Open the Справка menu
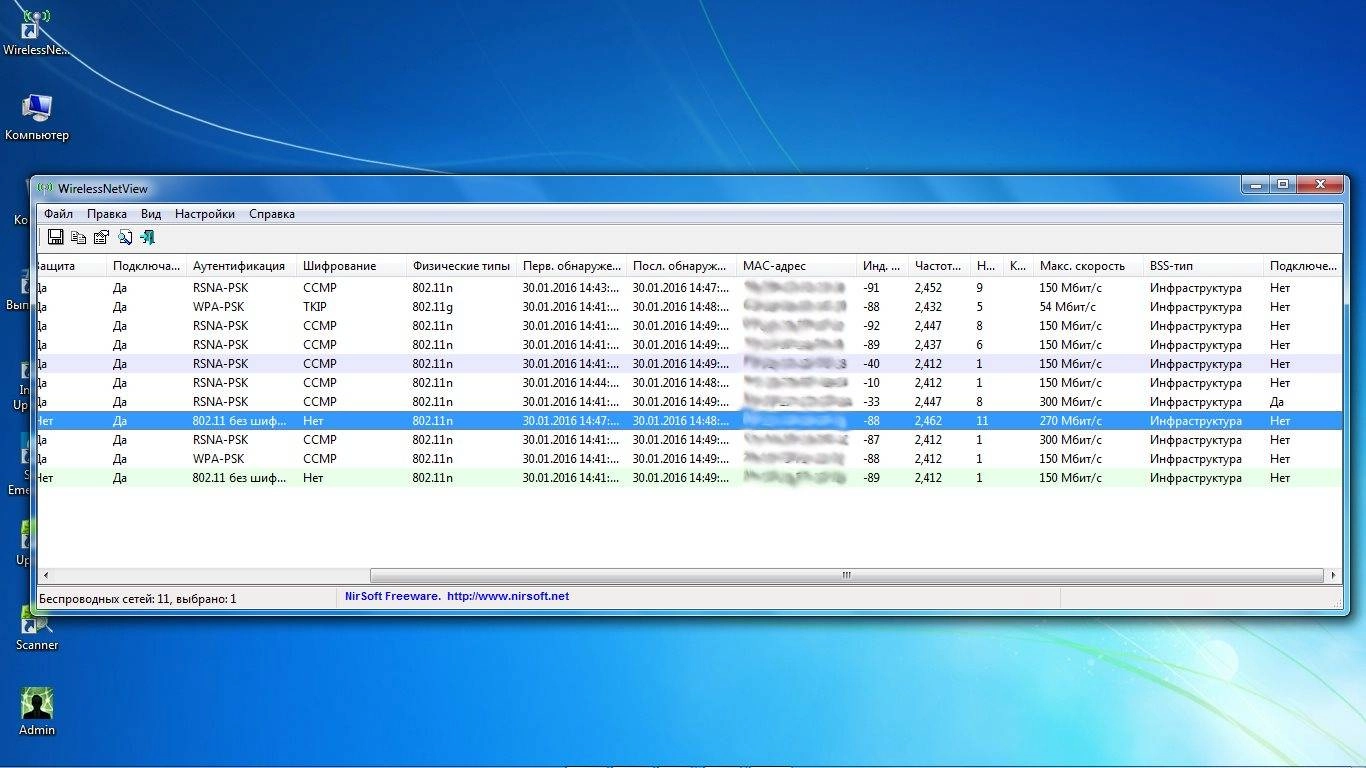Screen dimensions: 1366x768 tap(272, 214)
